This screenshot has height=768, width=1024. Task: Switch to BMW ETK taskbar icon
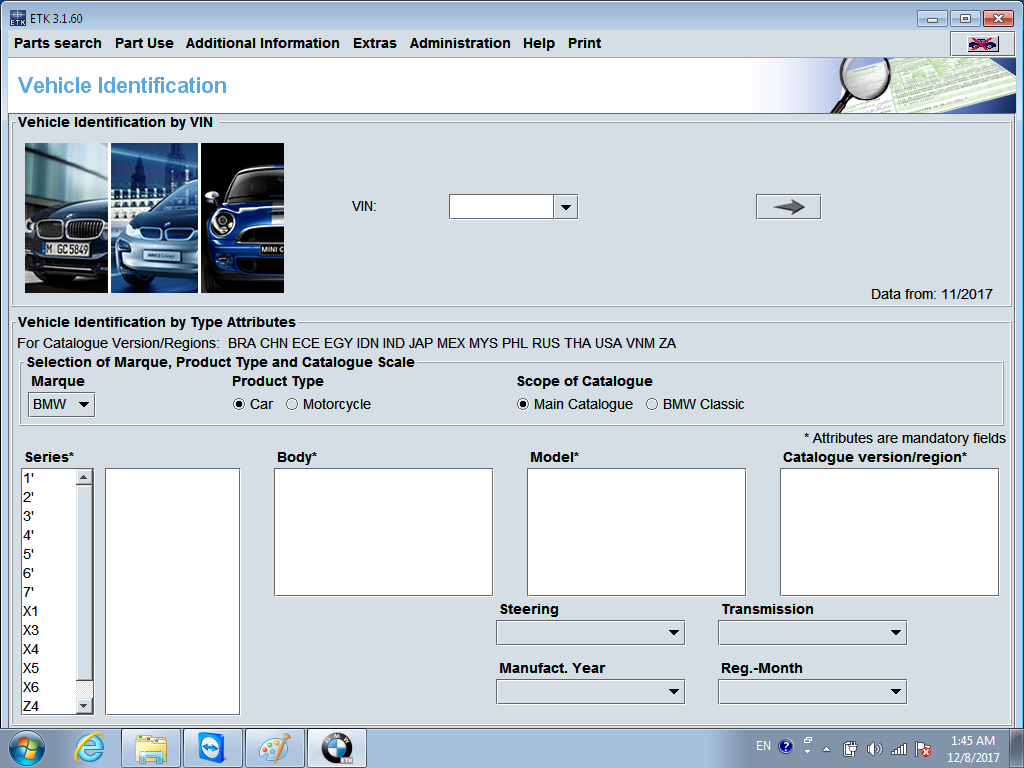click(x=337, y=748)
